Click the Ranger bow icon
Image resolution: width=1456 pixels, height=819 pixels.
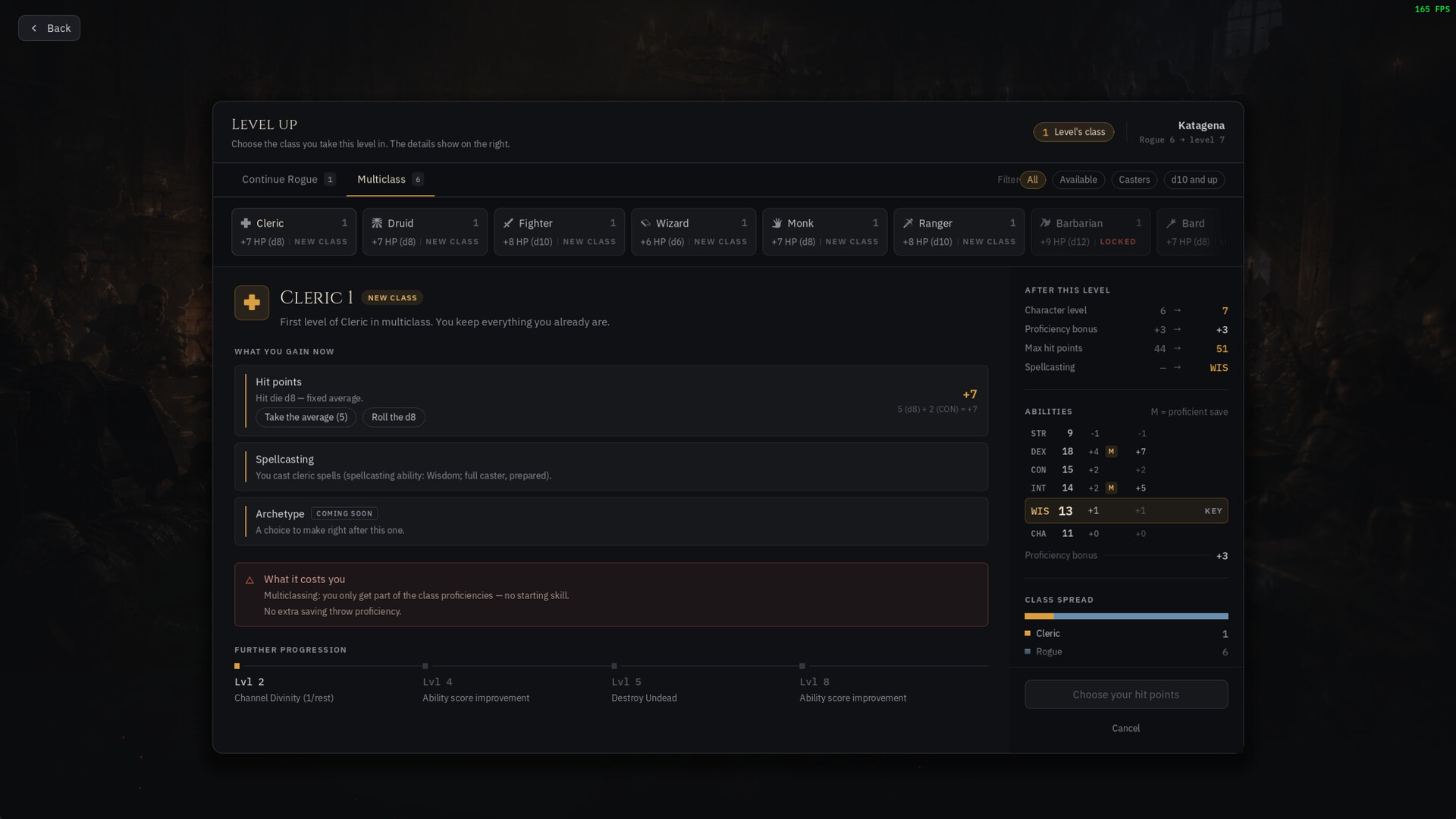pyautogui.click(x=908, y=223)
